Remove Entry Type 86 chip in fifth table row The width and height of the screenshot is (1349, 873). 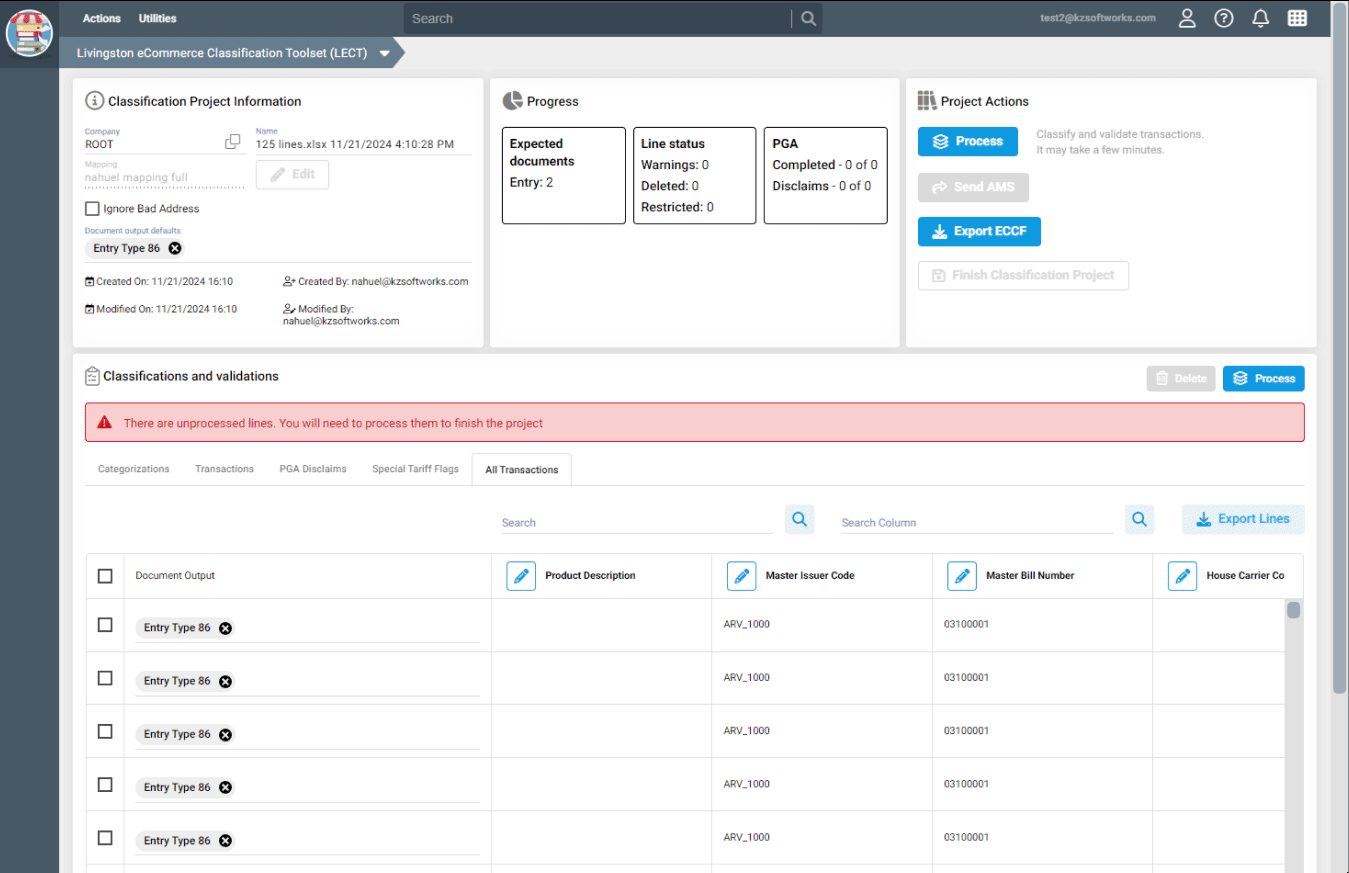[x=225, y=840]
